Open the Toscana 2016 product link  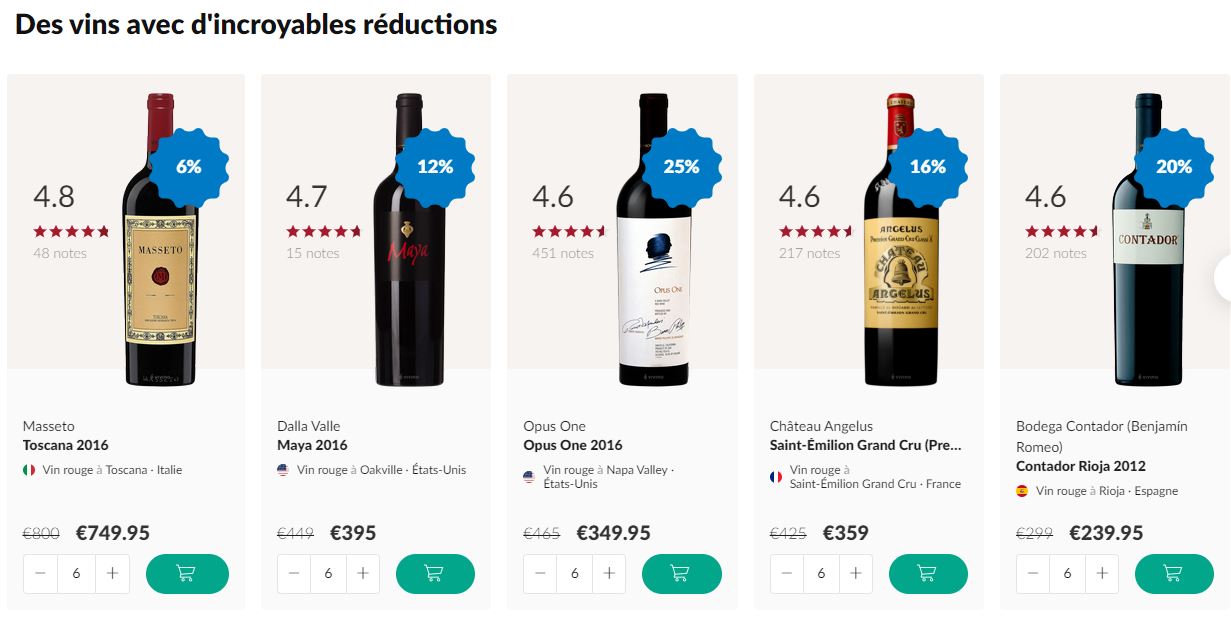pos(66,445)
